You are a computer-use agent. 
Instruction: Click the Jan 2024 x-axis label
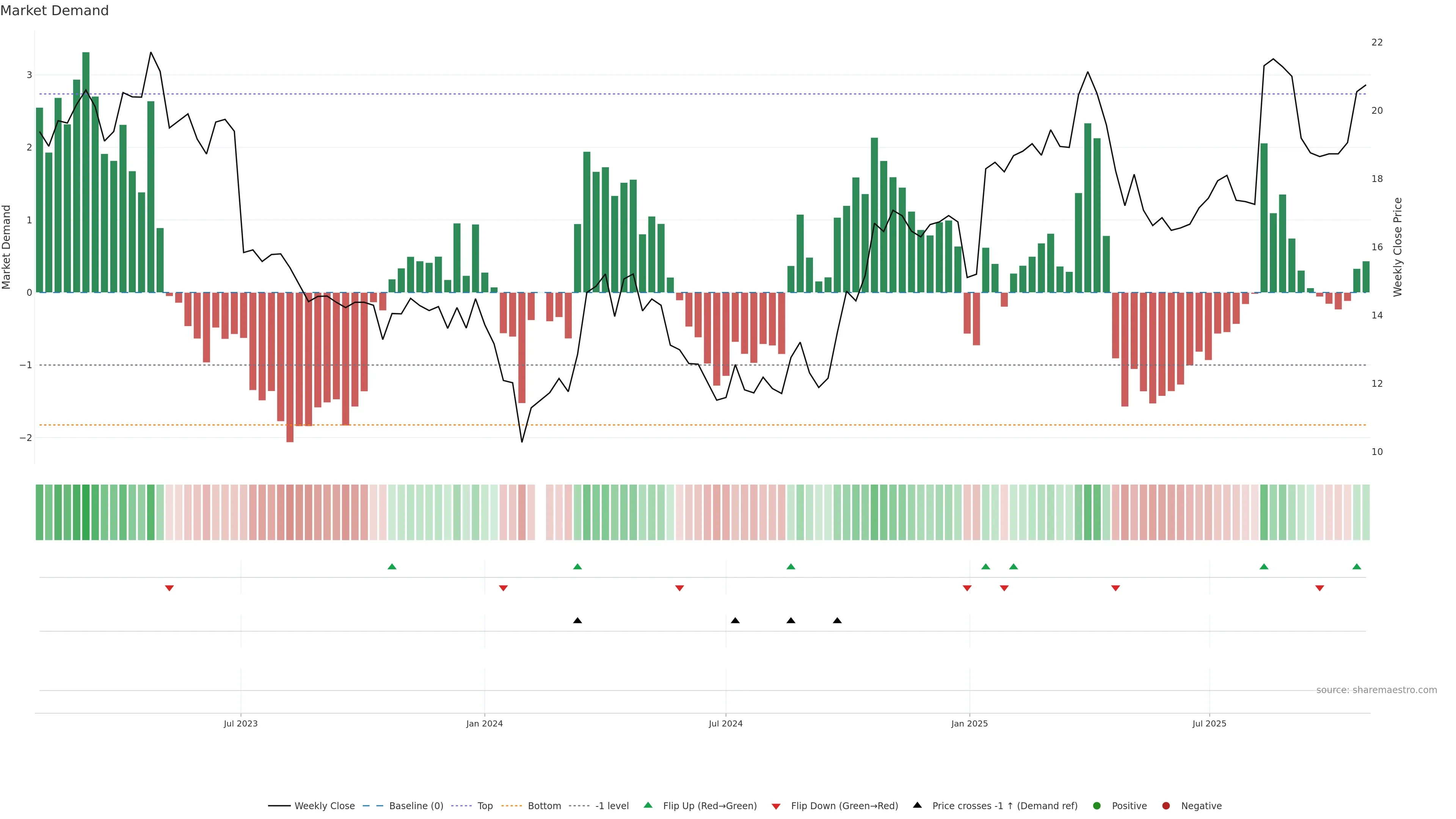(485, 723)
